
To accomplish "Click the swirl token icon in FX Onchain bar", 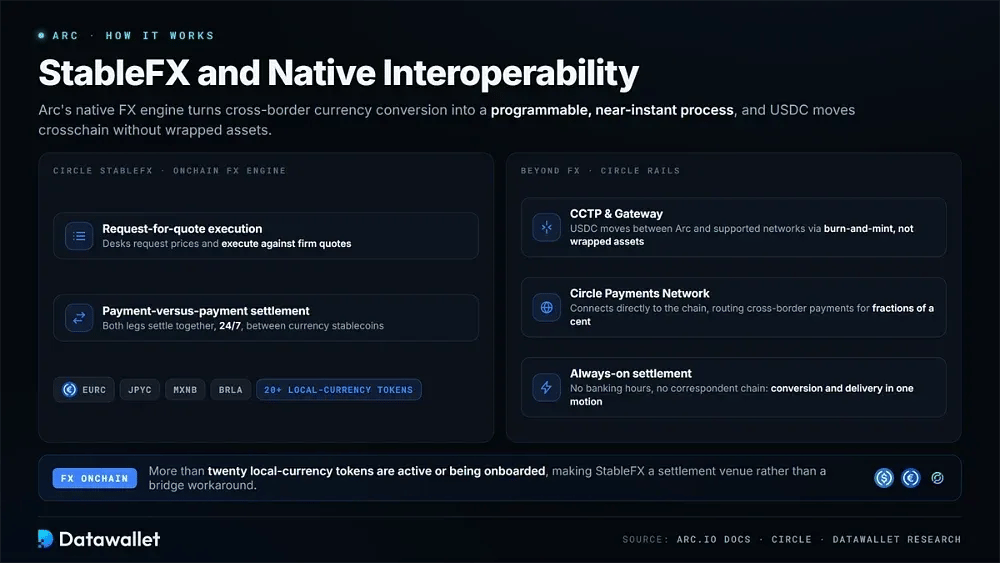I will tap(938, 478).
